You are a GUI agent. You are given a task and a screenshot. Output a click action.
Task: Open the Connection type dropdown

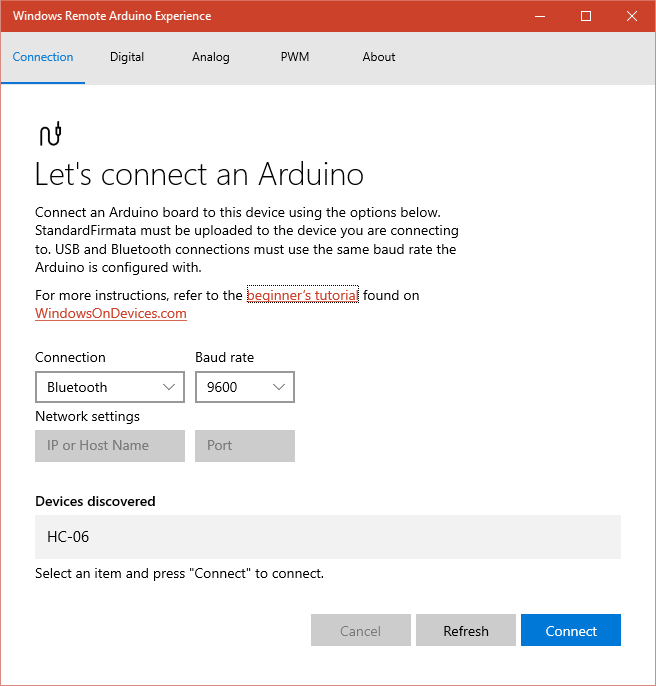pyautogui.click(x=110, y=387)
